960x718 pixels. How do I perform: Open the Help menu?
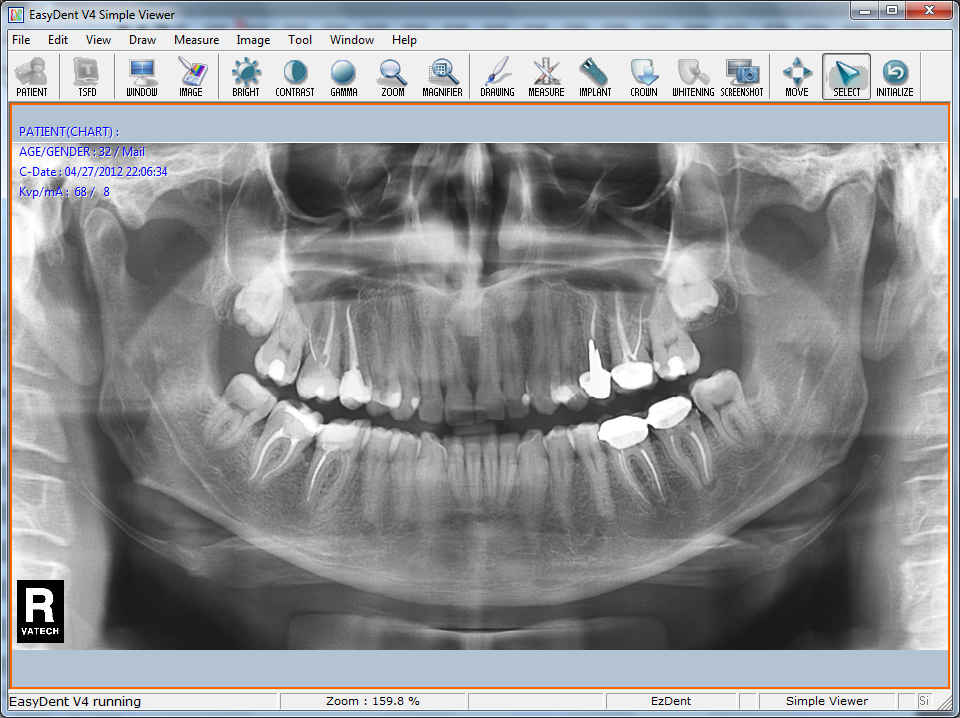coord(404,40)
